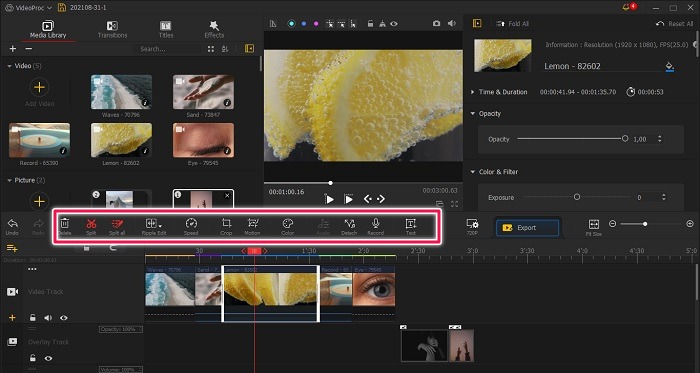Select the blue marker color dot
Screen dimensions: 700x373
[304, 24]
